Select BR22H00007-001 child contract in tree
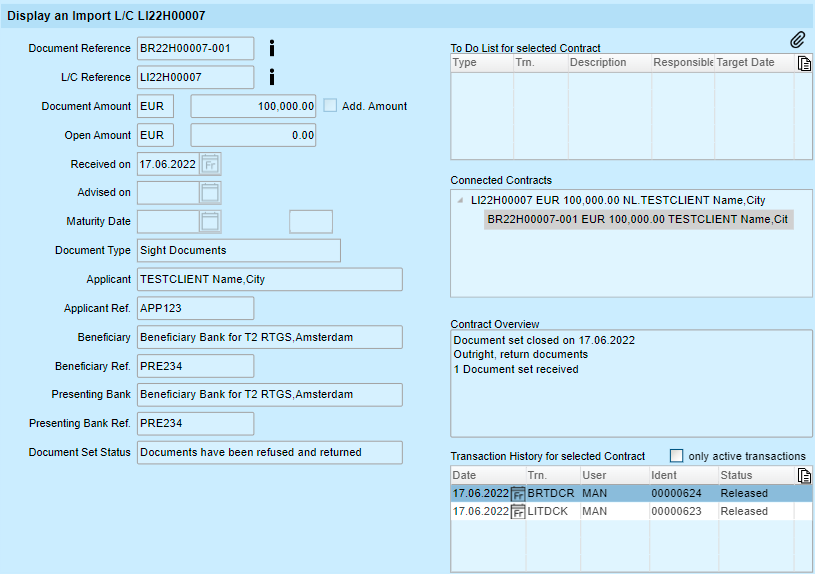 tap(638, 219)
